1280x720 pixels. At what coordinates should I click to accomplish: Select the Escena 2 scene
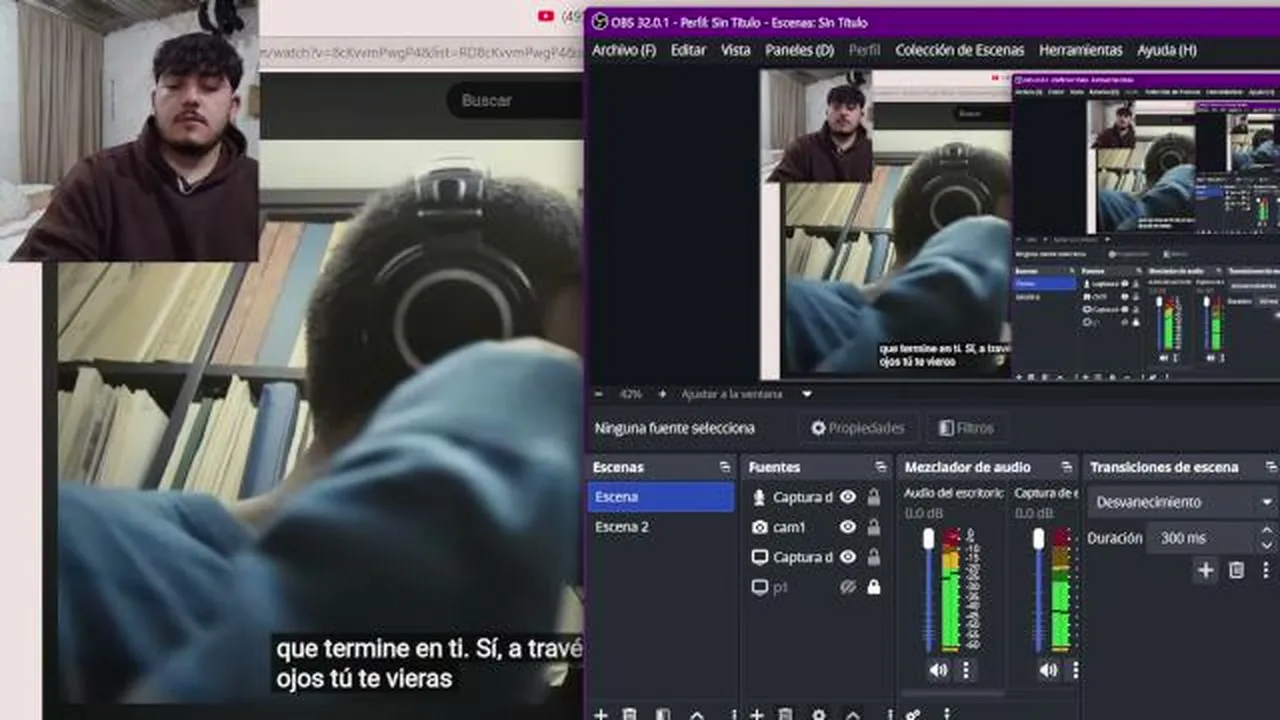(x=661, y=527)
